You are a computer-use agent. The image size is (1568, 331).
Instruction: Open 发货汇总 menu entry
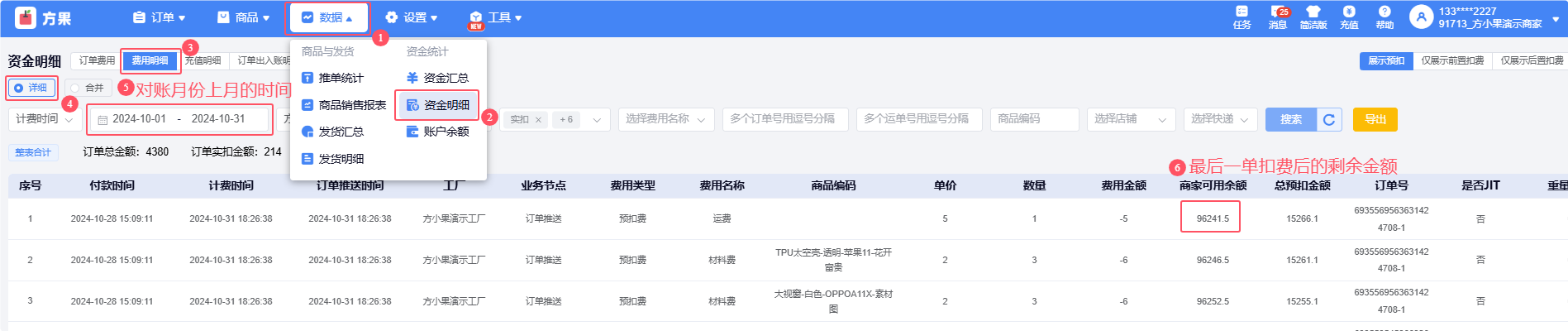coord(333,132)
